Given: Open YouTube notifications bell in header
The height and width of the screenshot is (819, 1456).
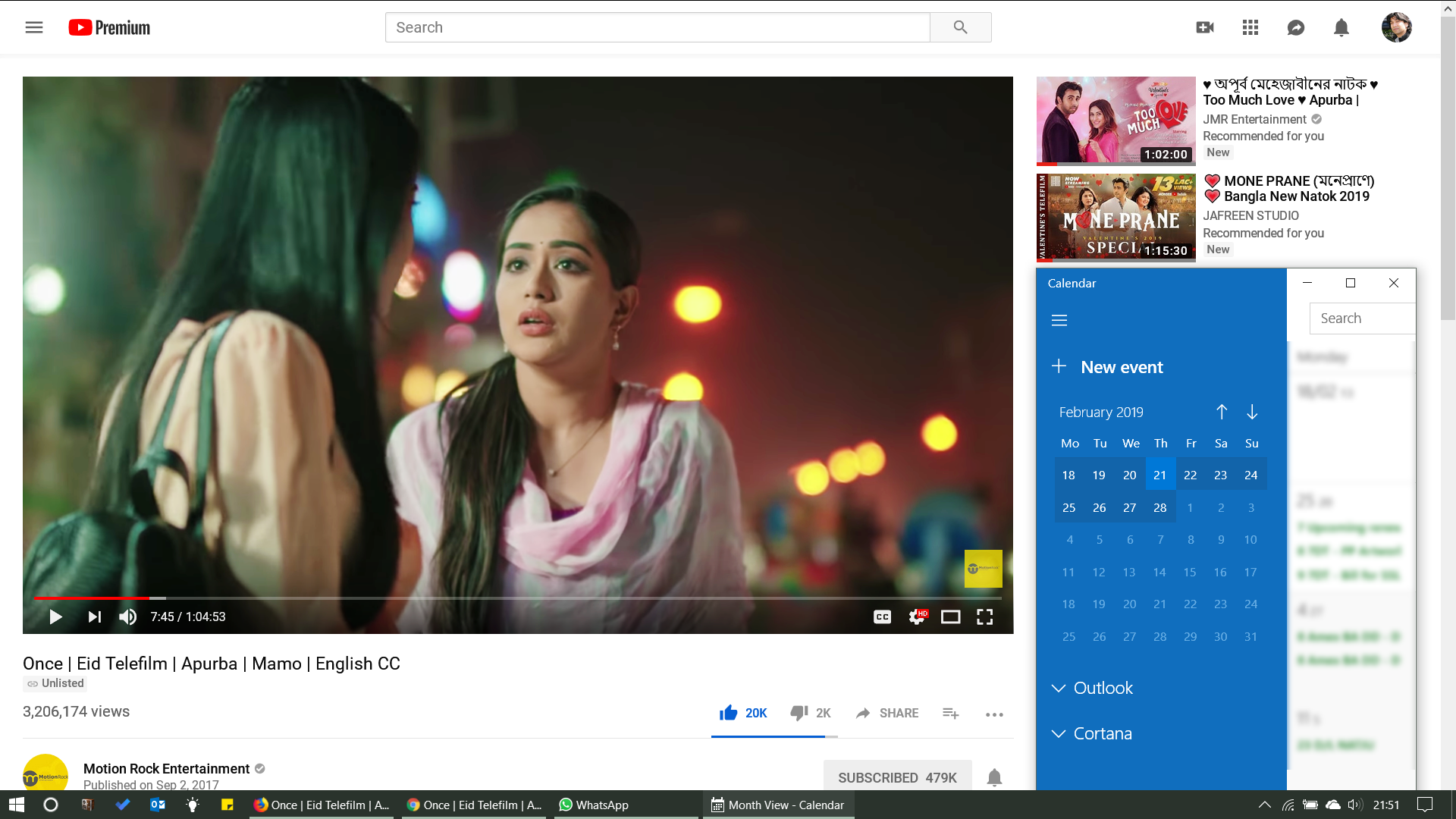Looking at the screenshot, I should [1341, 27].
